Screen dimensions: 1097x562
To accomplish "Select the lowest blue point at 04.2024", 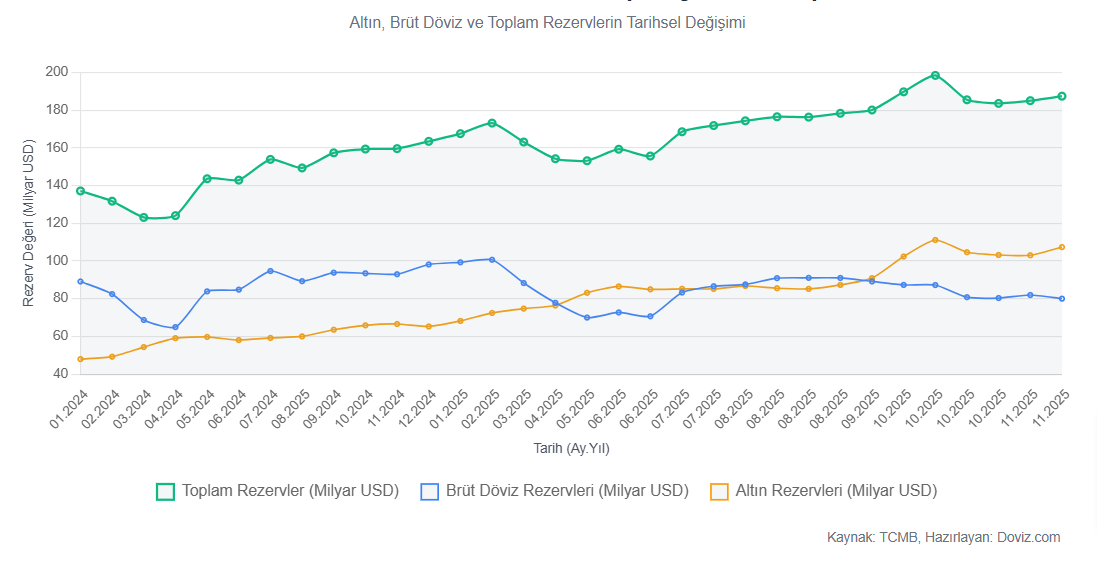I will pos(175,327).
